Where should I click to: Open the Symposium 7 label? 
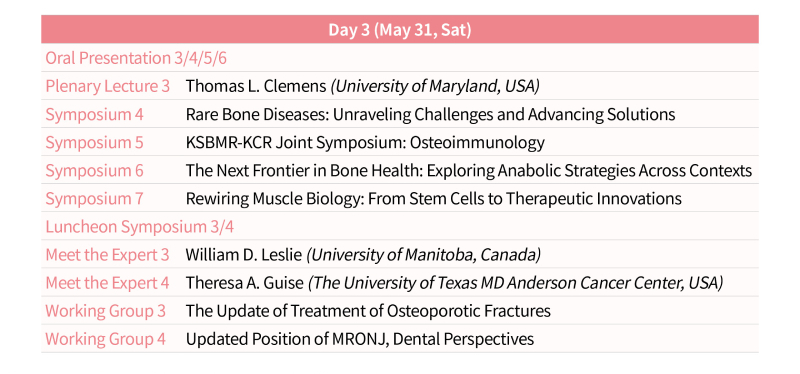coord(94,198)
